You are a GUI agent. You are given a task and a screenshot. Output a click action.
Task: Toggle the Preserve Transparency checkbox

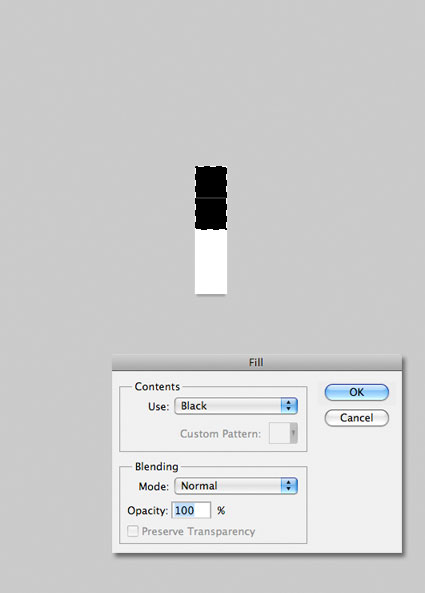coord(133,531)
